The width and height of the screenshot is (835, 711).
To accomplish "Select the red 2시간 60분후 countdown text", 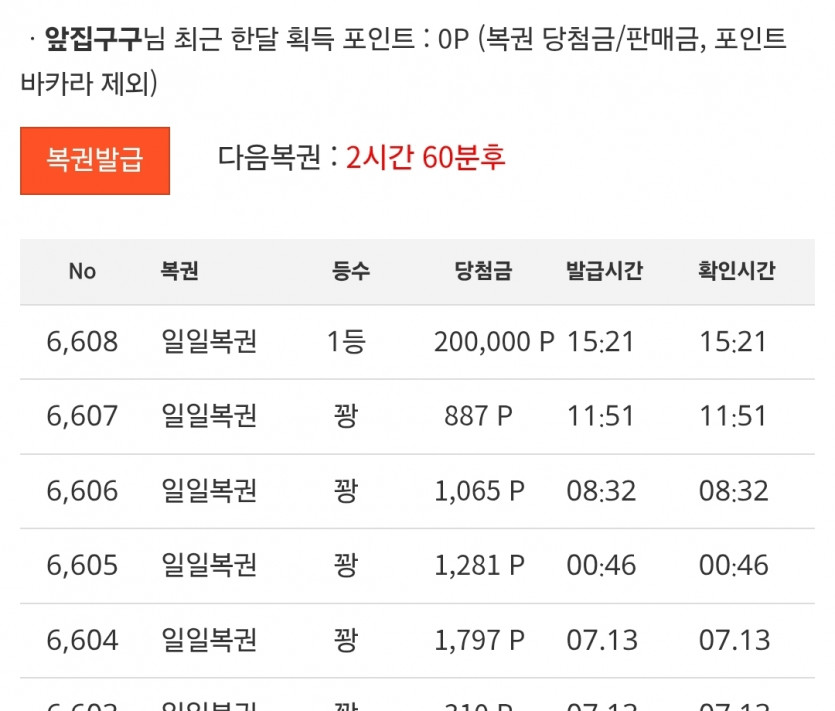I will click(x=425, y=158).
